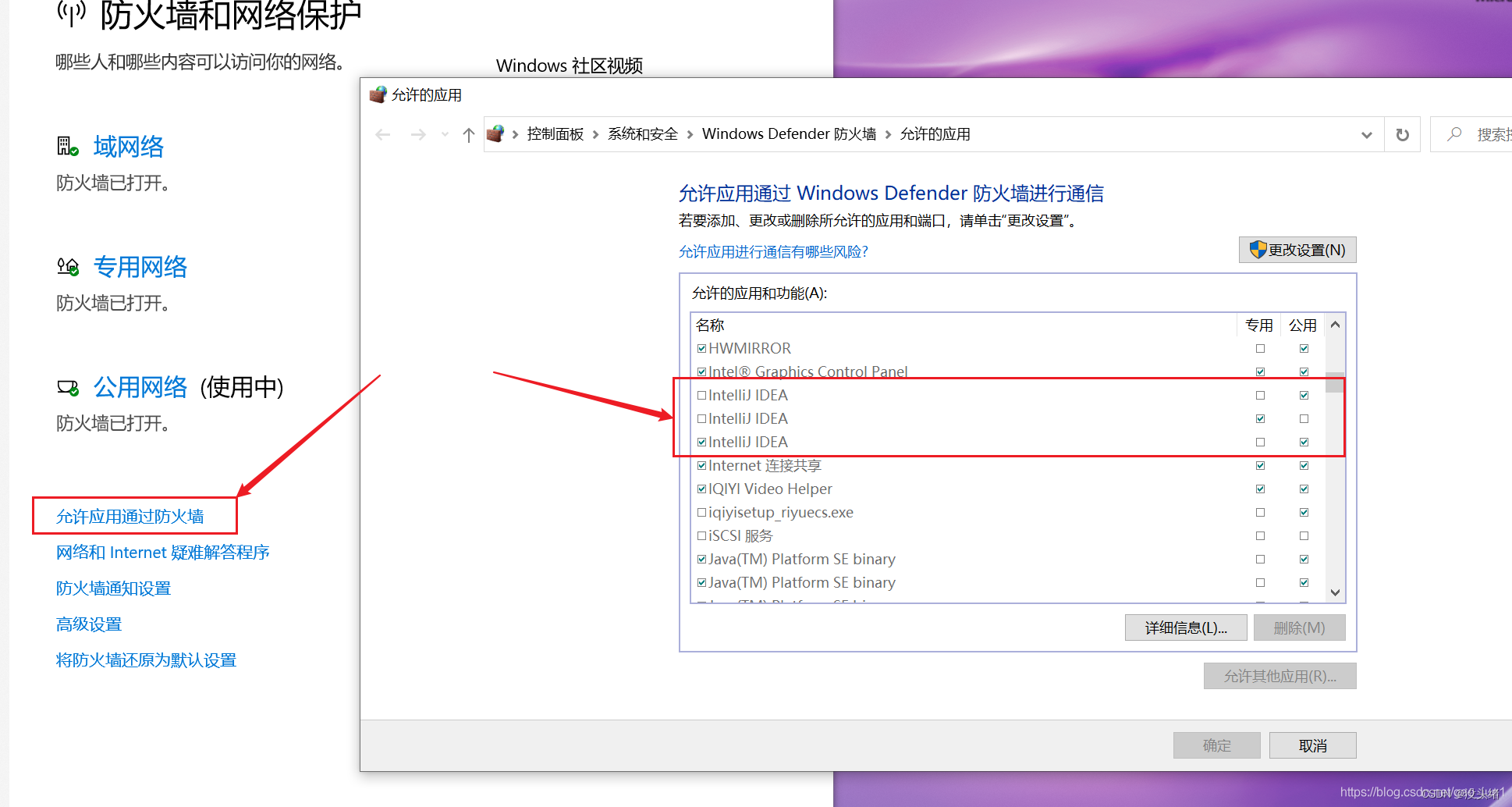Click 详细信息(L)... button
The width and height of the screenshot is (1512, 807).
point(1186,627)
